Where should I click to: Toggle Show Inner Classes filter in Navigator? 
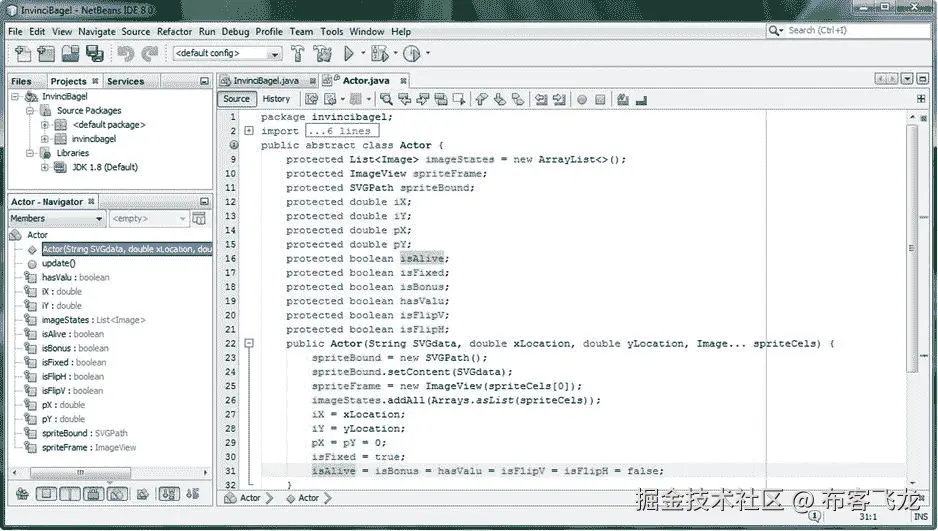(117, 494)
